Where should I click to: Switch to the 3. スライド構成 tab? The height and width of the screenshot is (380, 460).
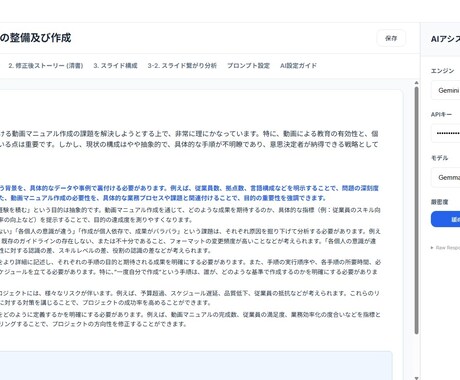coord(115,66)
